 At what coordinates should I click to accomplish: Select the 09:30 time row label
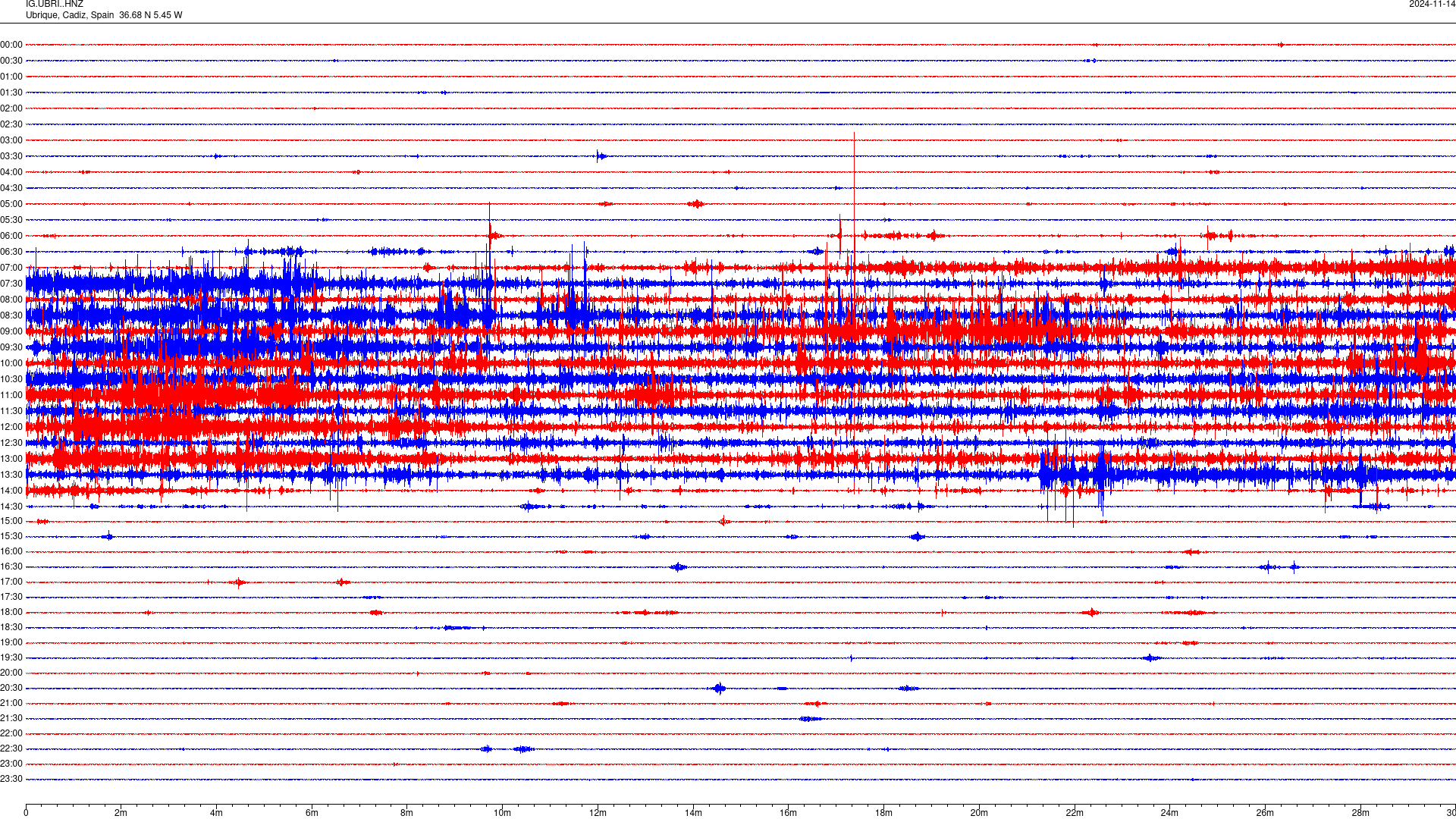[x=11, y=347]
